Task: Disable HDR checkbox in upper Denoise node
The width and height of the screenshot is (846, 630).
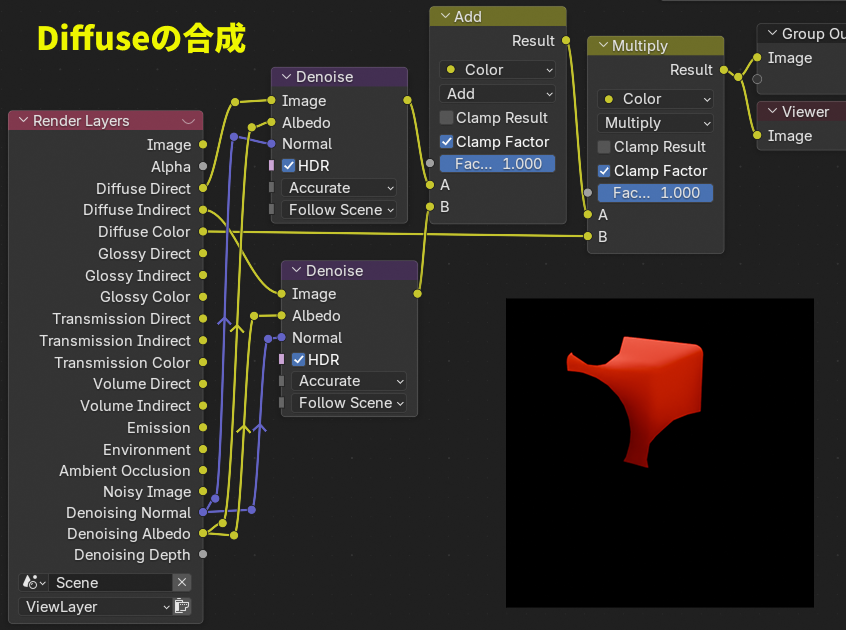Action: (289, 166)
